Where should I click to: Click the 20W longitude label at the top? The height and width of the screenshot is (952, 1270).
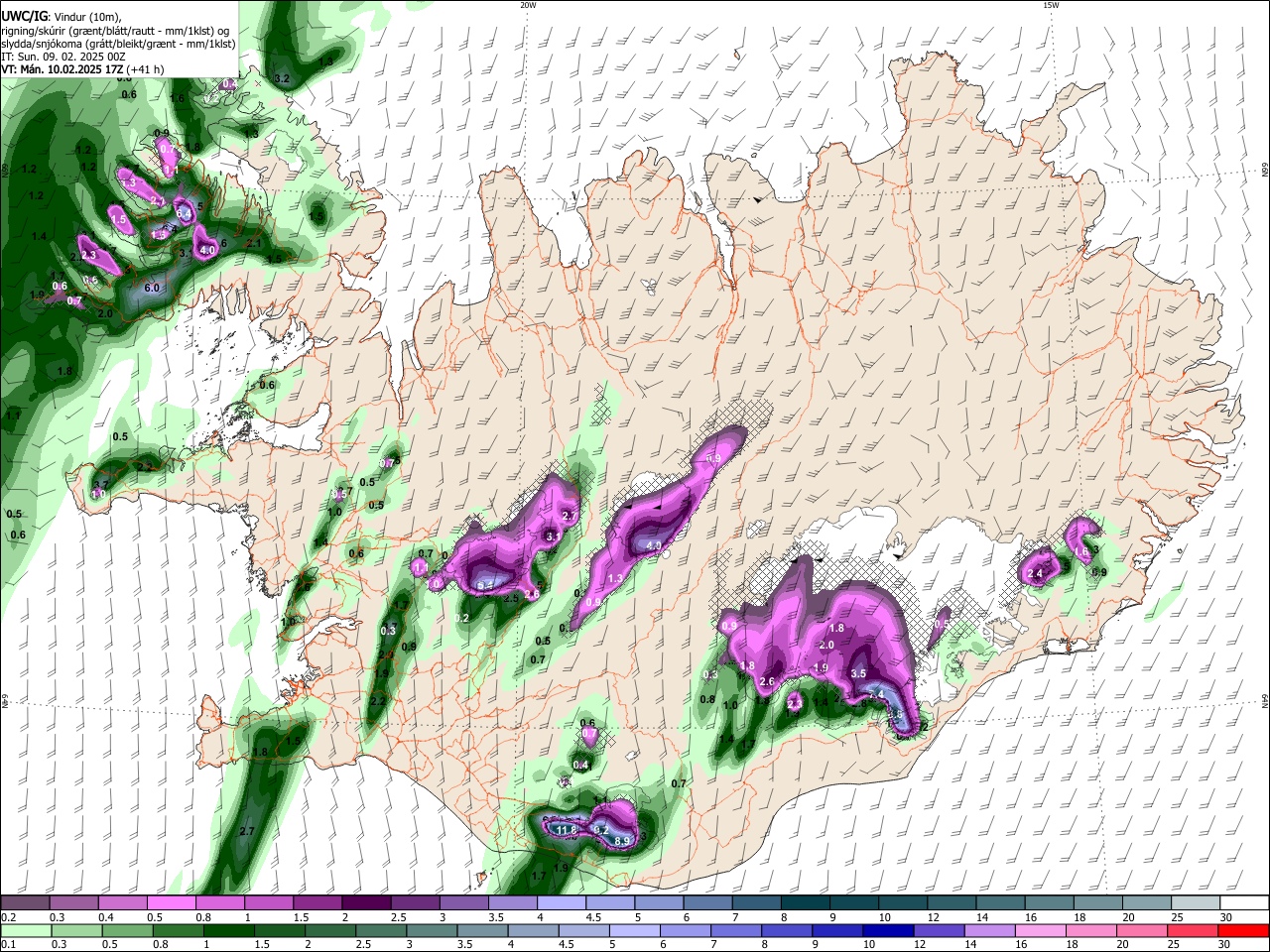528,5
